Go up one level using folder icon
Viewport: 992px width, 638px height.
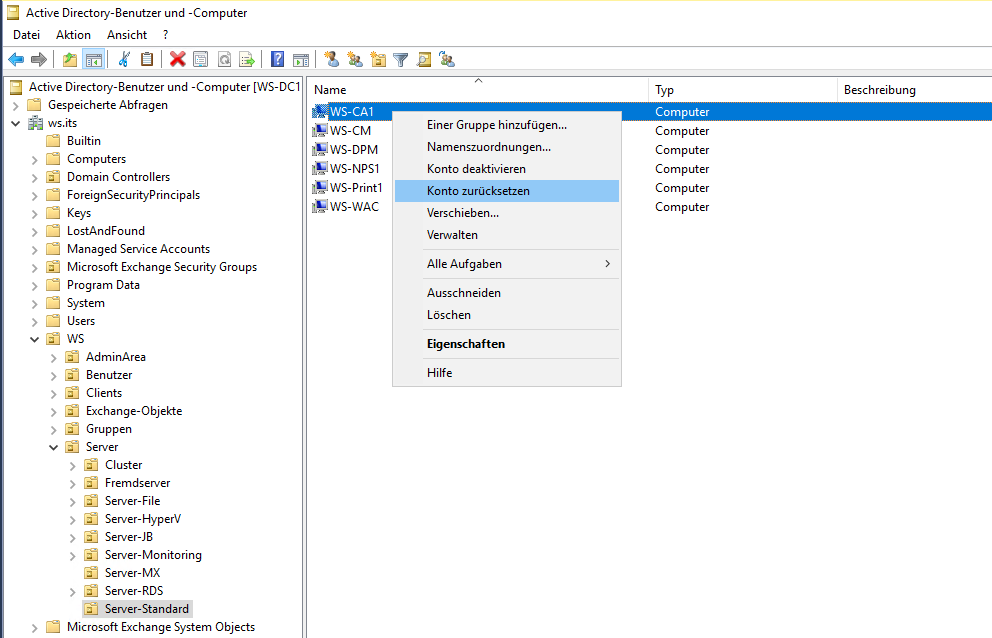click(70, 59)
